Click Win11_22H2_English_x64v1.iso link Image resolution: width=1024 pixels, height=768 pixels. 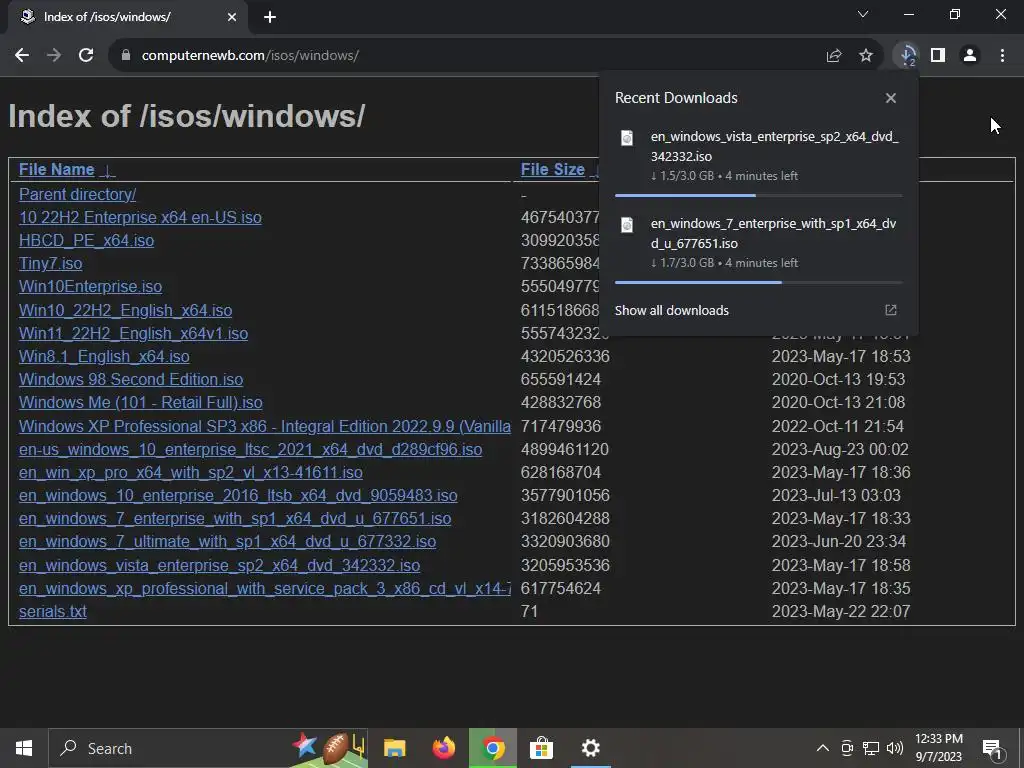click(133, 333)
